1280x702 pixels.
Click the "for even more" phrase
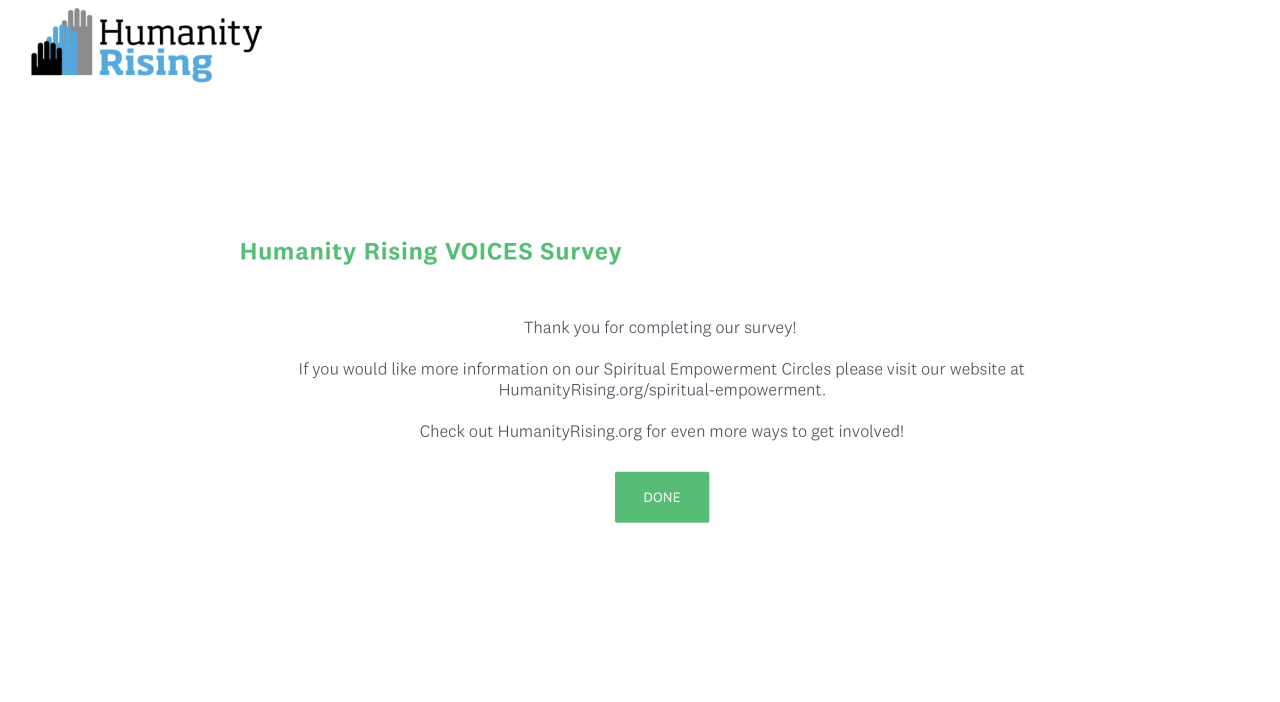point(696,432)
